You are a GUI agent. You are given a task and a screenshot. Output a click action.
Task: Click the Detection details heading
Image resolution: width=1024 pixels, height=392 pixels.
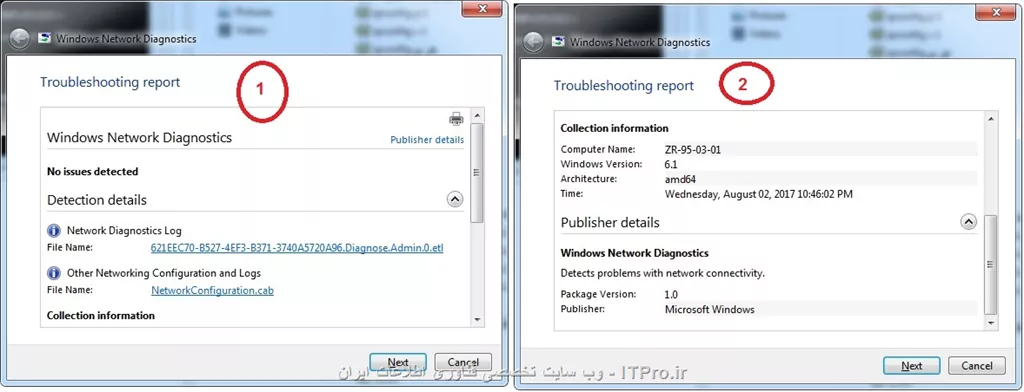[x=97, y=200]
